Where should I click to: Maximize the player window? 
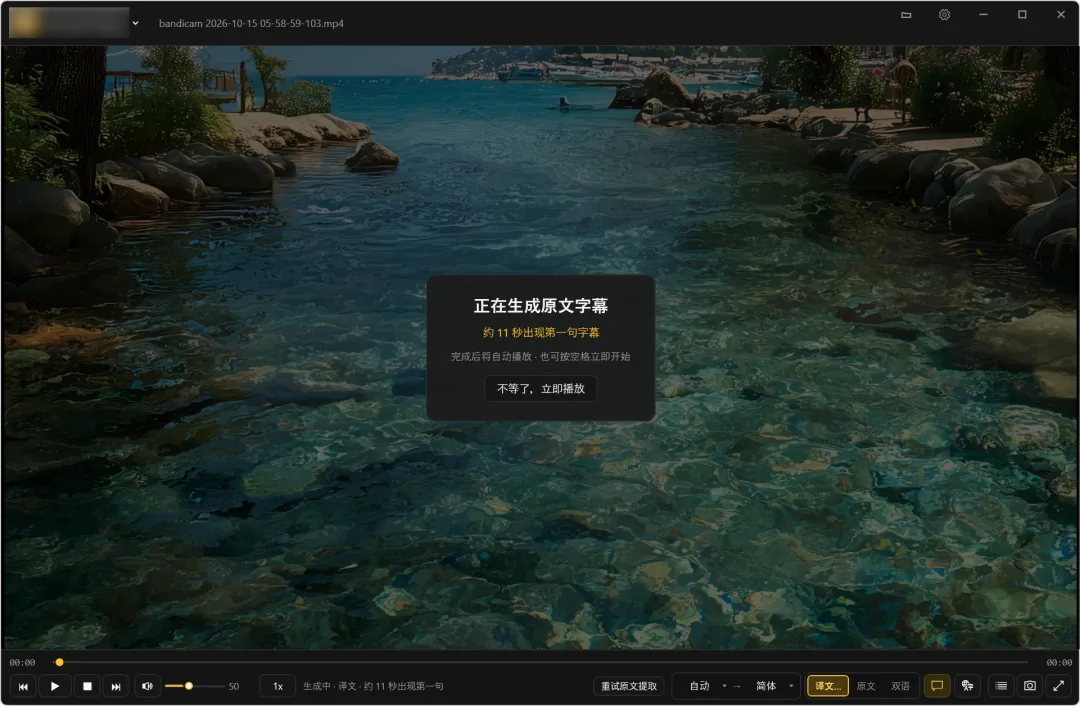(1022, 15)
